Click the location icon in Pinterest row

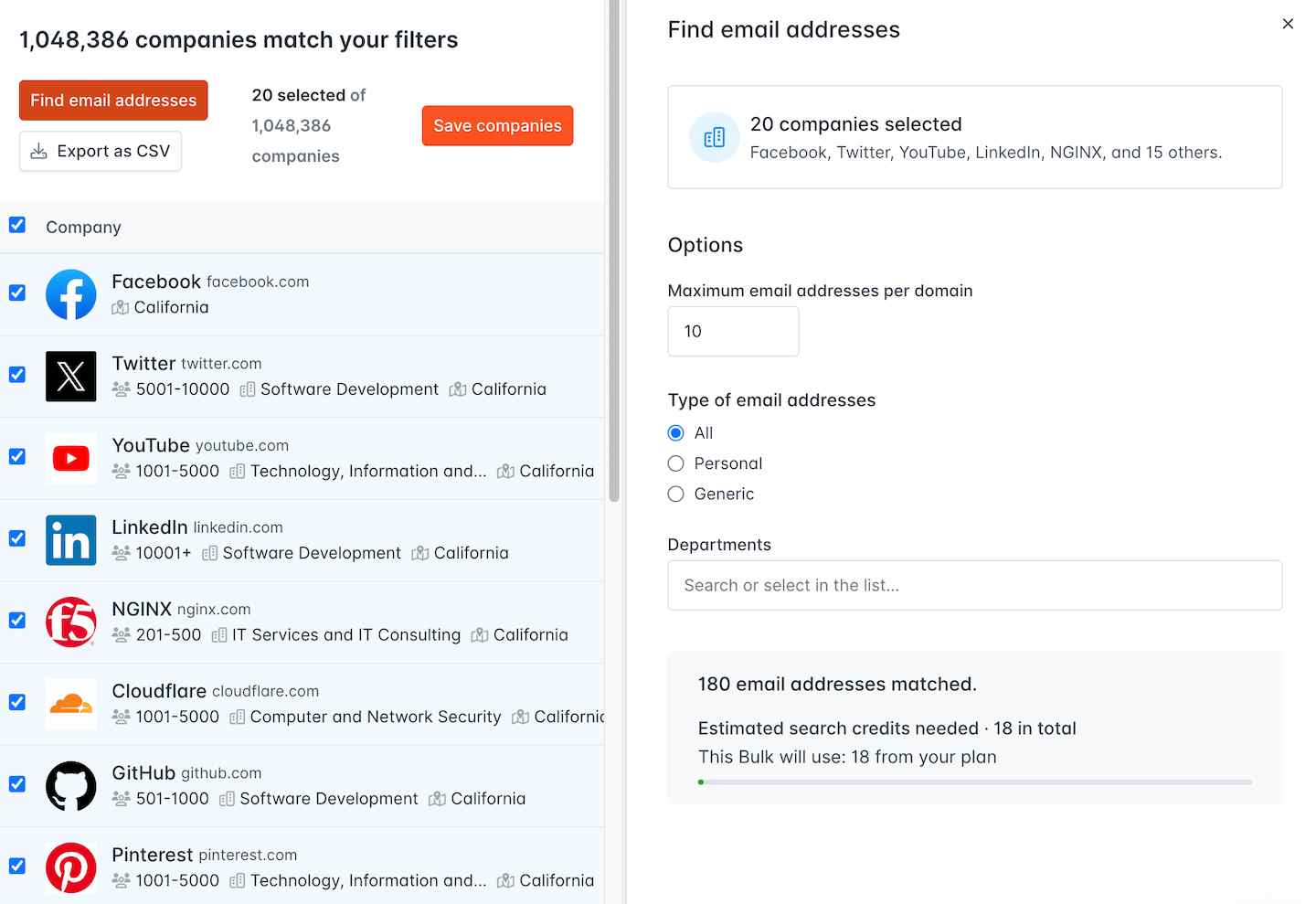505,881
